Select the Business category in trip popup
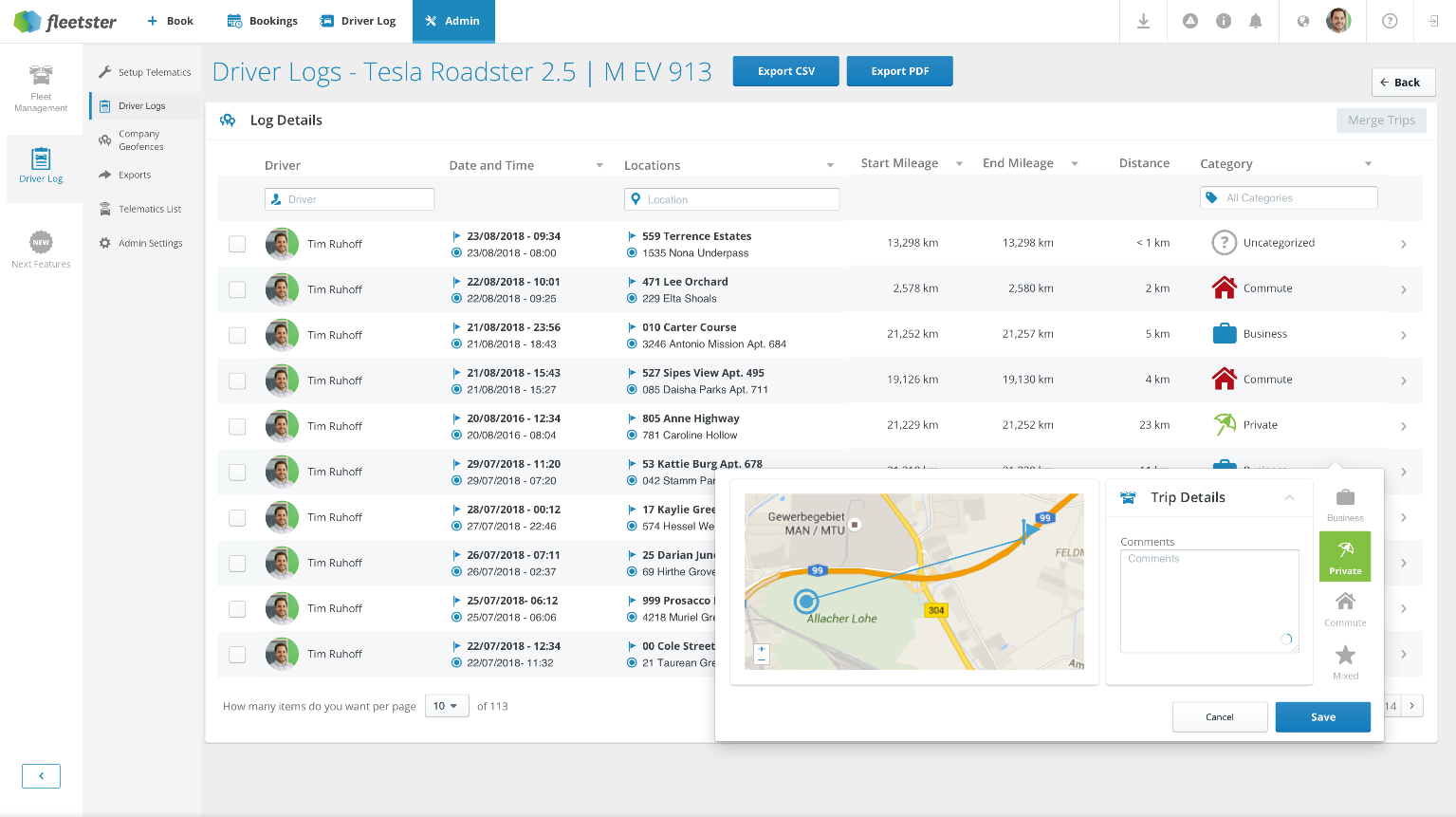This screenshot has width=1456, height=817. (1345, 505)
